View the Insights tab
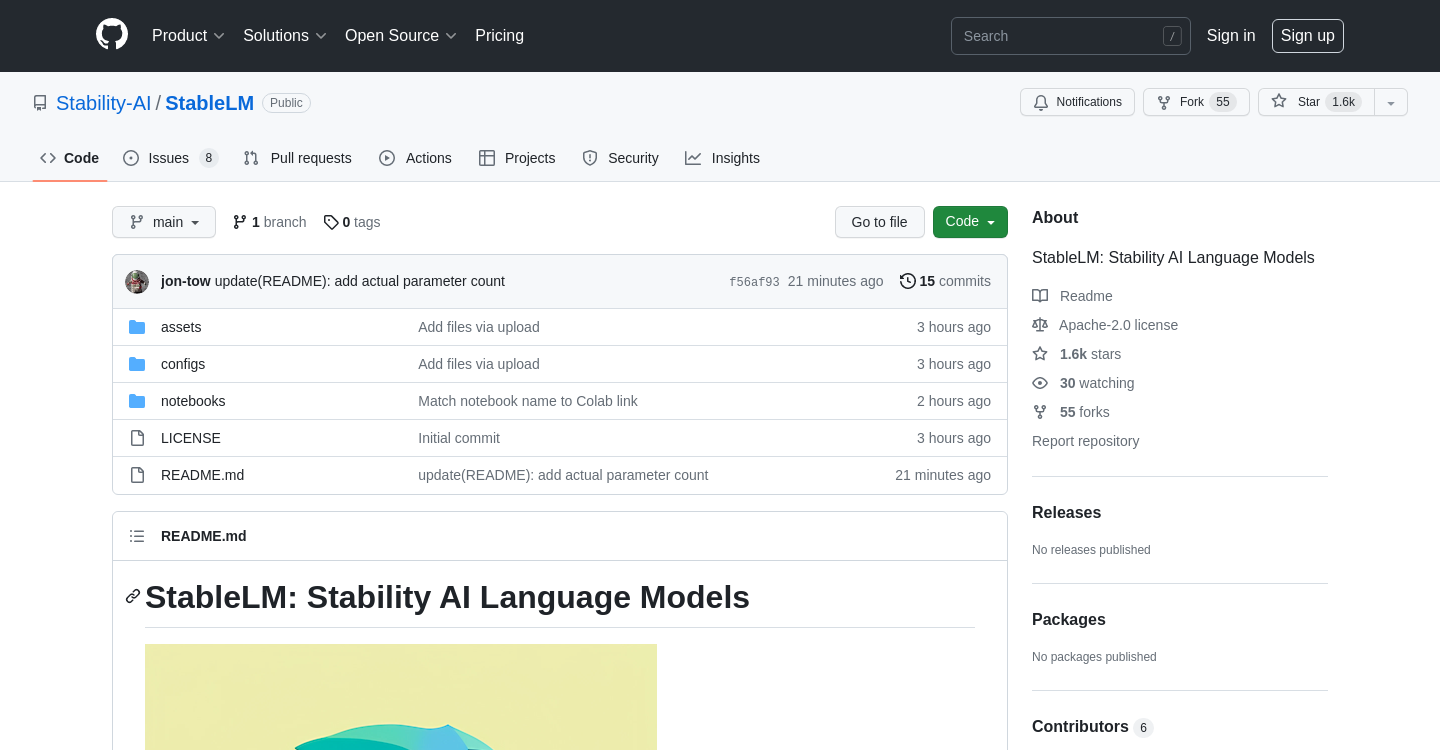1440x750 pixels. pyautogui.click(x=722, y=158)
